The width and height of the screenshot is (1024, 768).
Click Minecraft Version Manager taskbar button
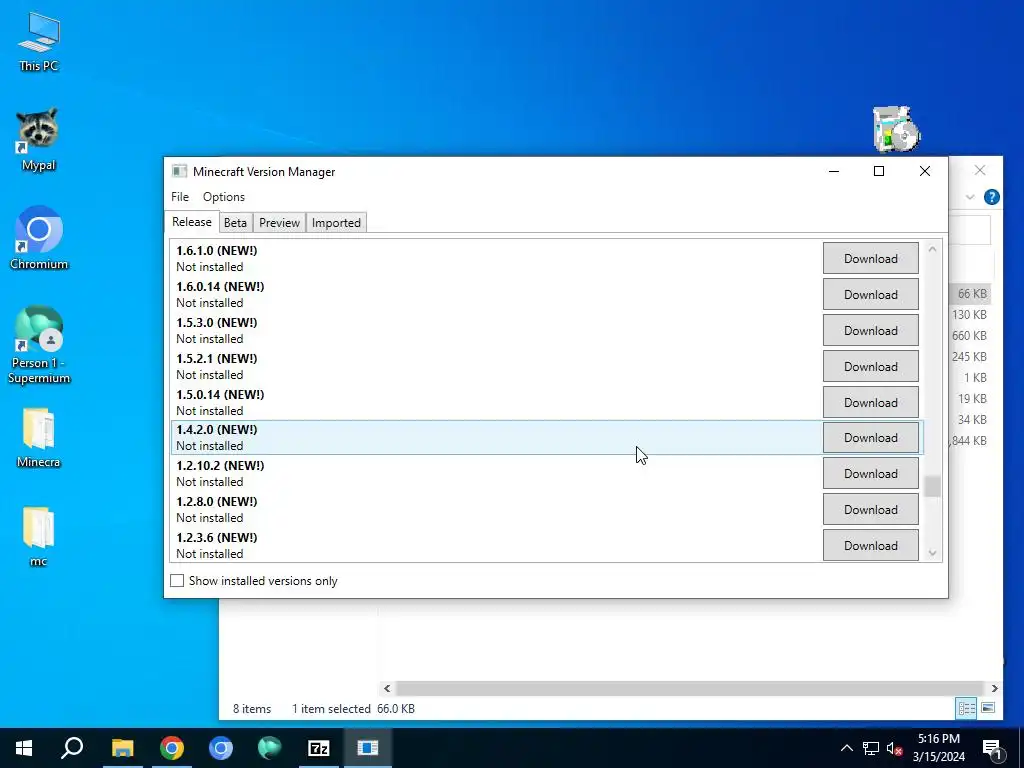pos(368,748)
